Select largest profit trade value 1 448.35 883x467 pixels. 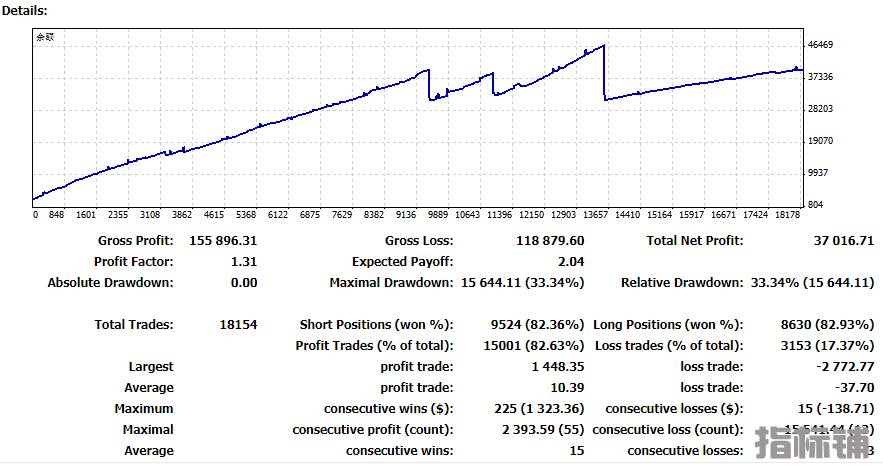pos(558,367)
